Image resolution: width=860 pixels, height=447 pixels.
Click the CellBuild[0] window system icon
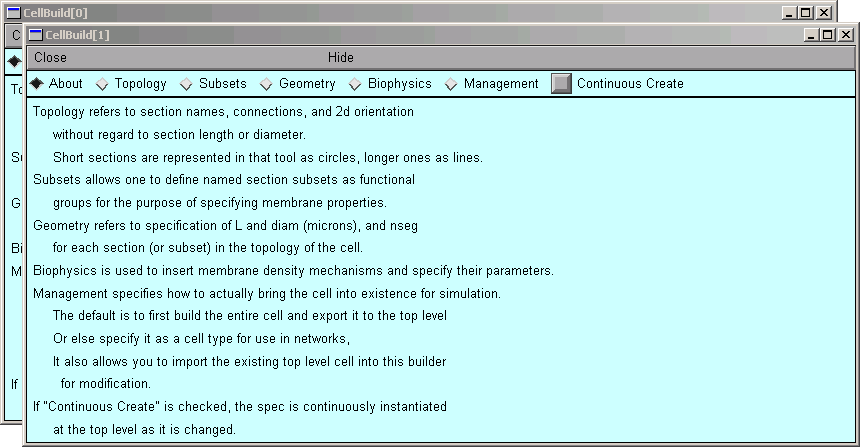pyautogui.click(x=14, y=13)
